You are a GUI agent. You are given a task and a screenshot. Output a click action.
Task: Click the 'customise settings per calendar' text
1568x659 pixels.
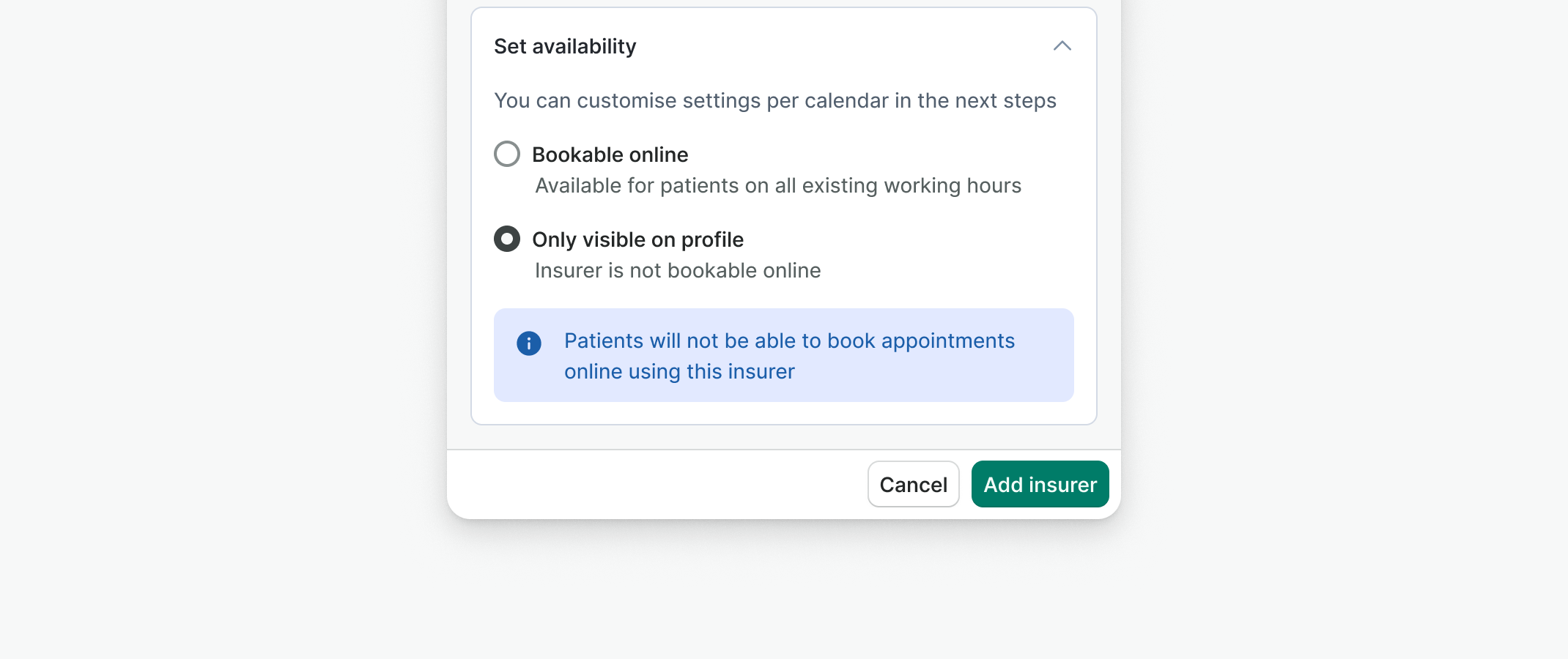774,101
